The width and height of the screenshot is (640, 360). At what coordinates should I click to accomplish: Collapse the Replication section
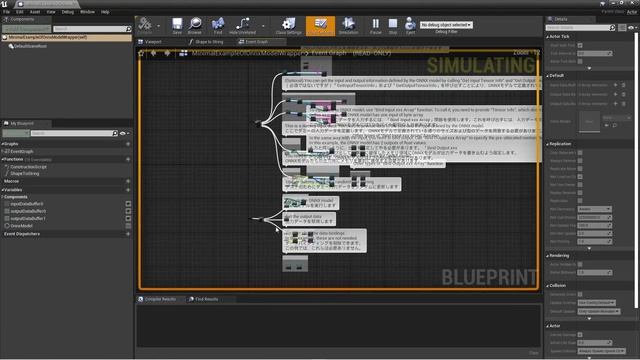pyautogui.click(x=548, y=144)
